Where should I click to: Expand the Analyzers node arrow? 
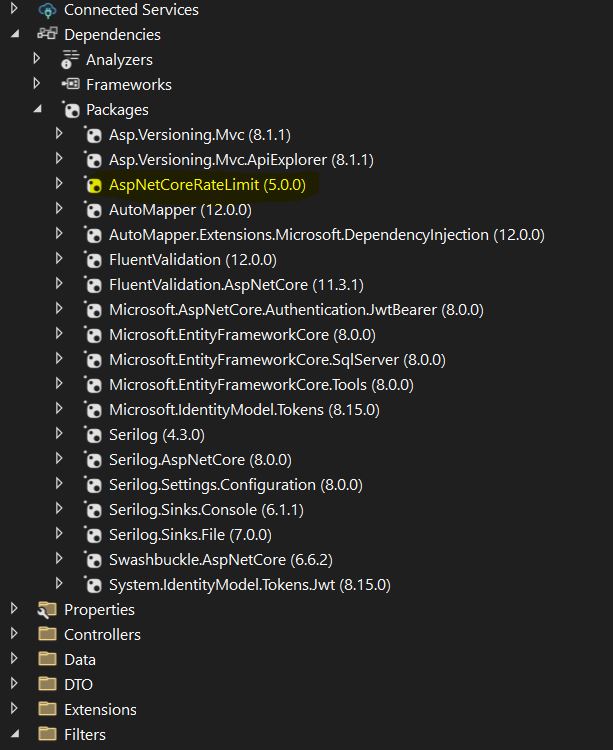[37, 60]
